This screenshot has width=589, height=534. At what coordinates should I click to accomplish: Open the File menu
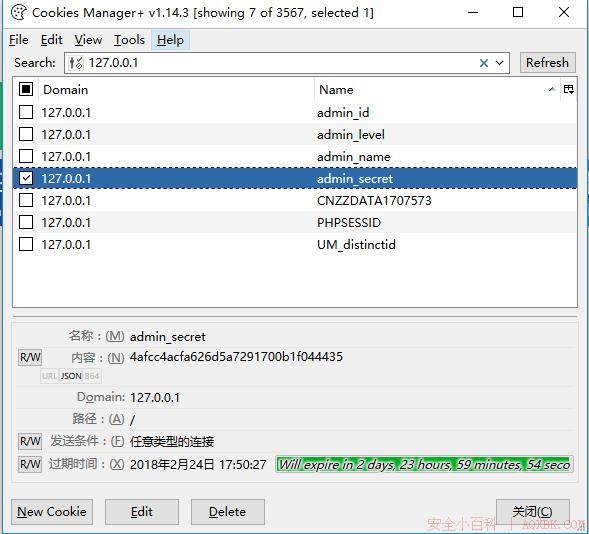(18, 40)
